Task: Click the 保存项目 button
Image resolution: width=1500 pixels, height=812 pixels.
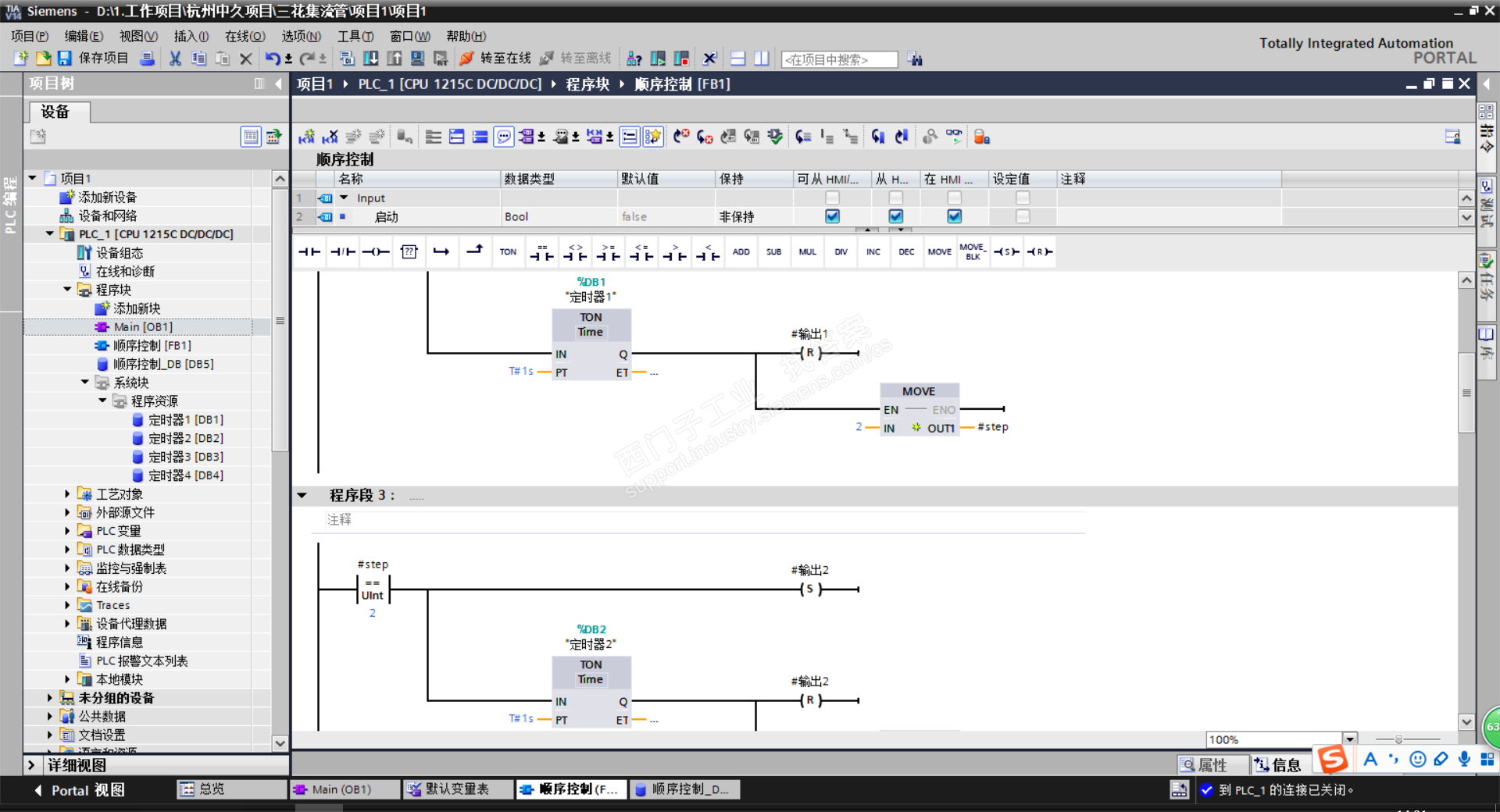Action: coord(93,59)
